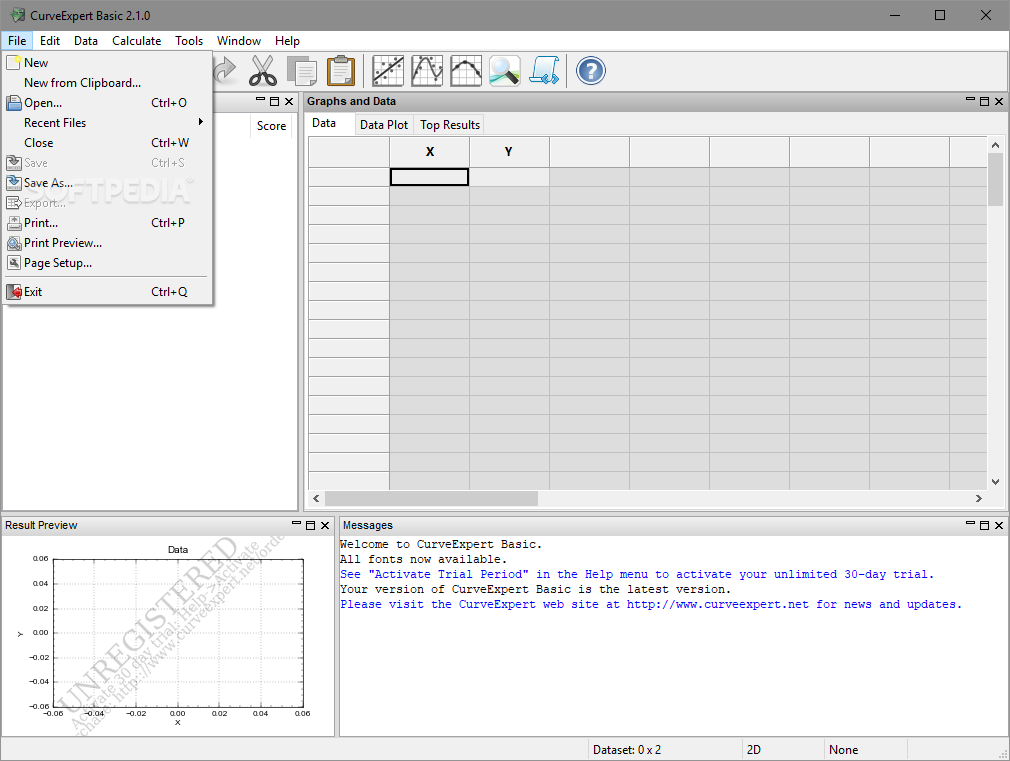Open the Tools menu
1010x761 pixels.
click(189, 41)
